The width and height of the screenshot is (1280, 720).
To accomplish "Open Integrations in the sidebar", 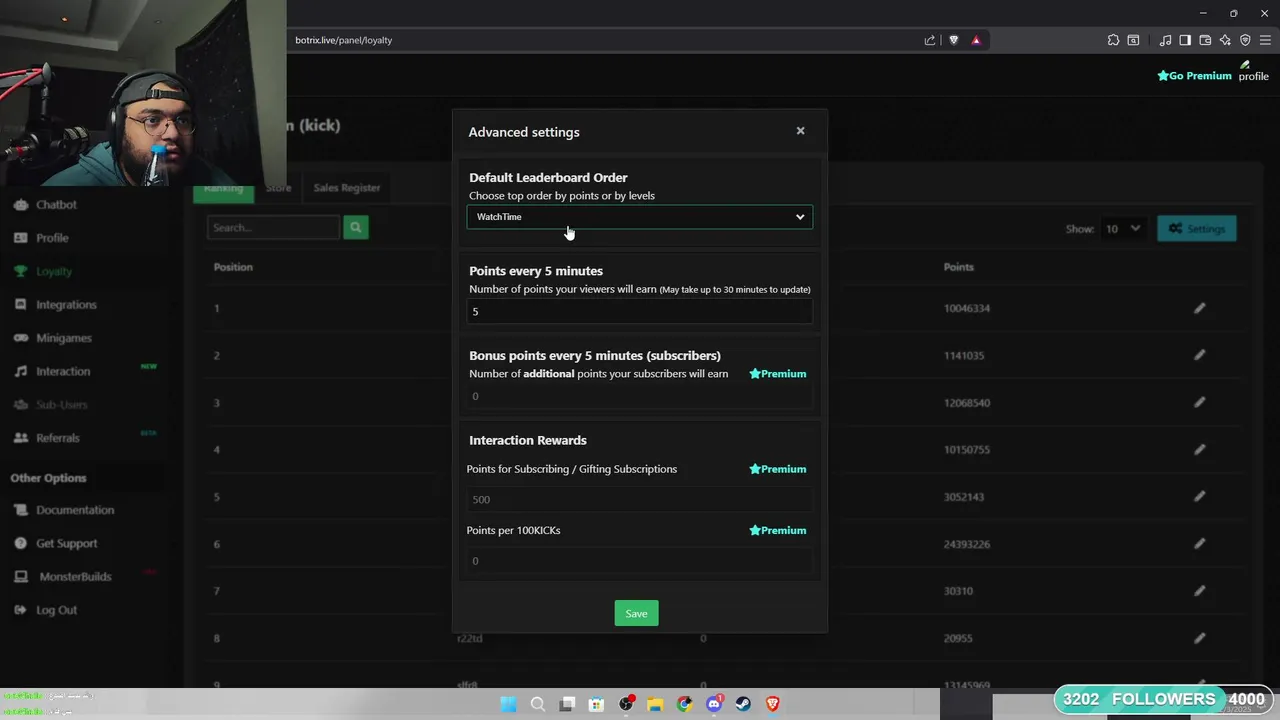I will (66, 305).
